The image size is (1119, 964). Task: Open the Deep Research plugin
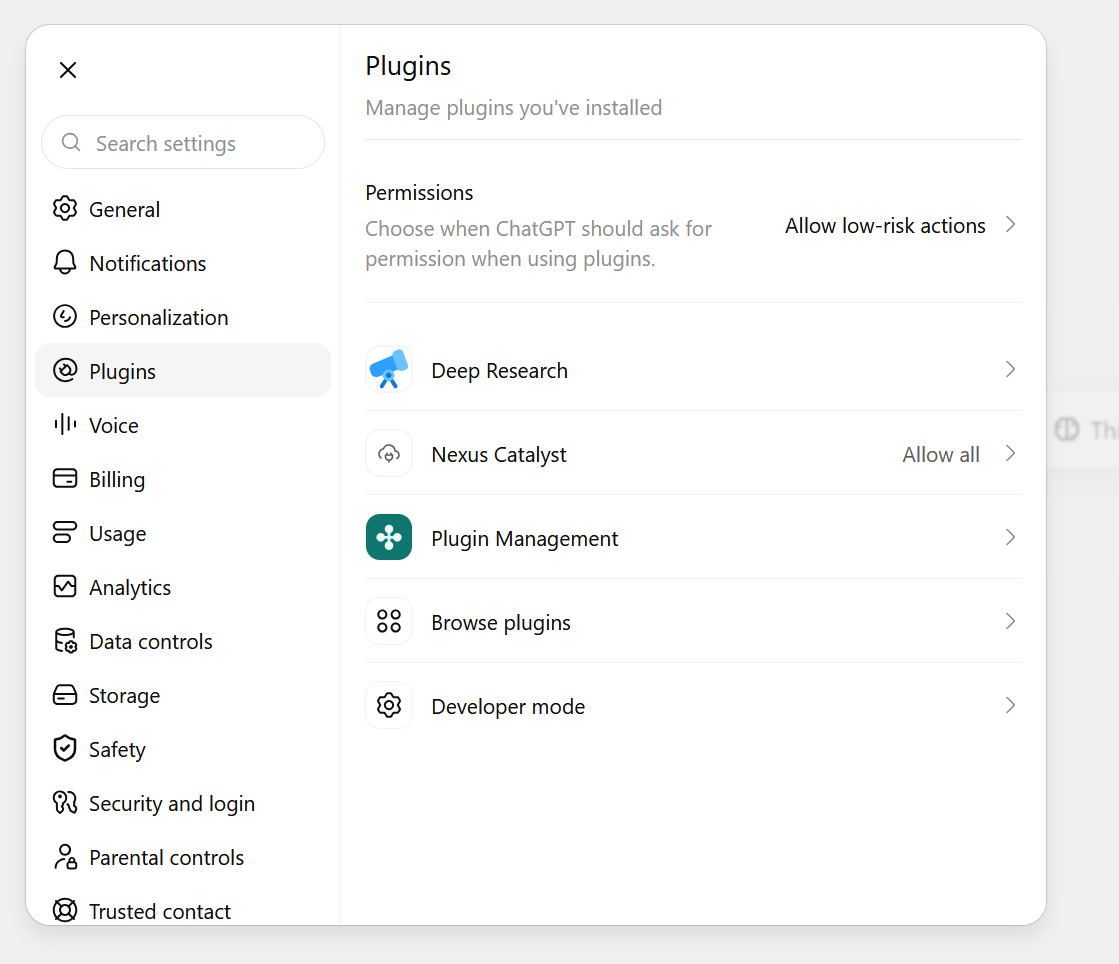[x=693, y=370]
